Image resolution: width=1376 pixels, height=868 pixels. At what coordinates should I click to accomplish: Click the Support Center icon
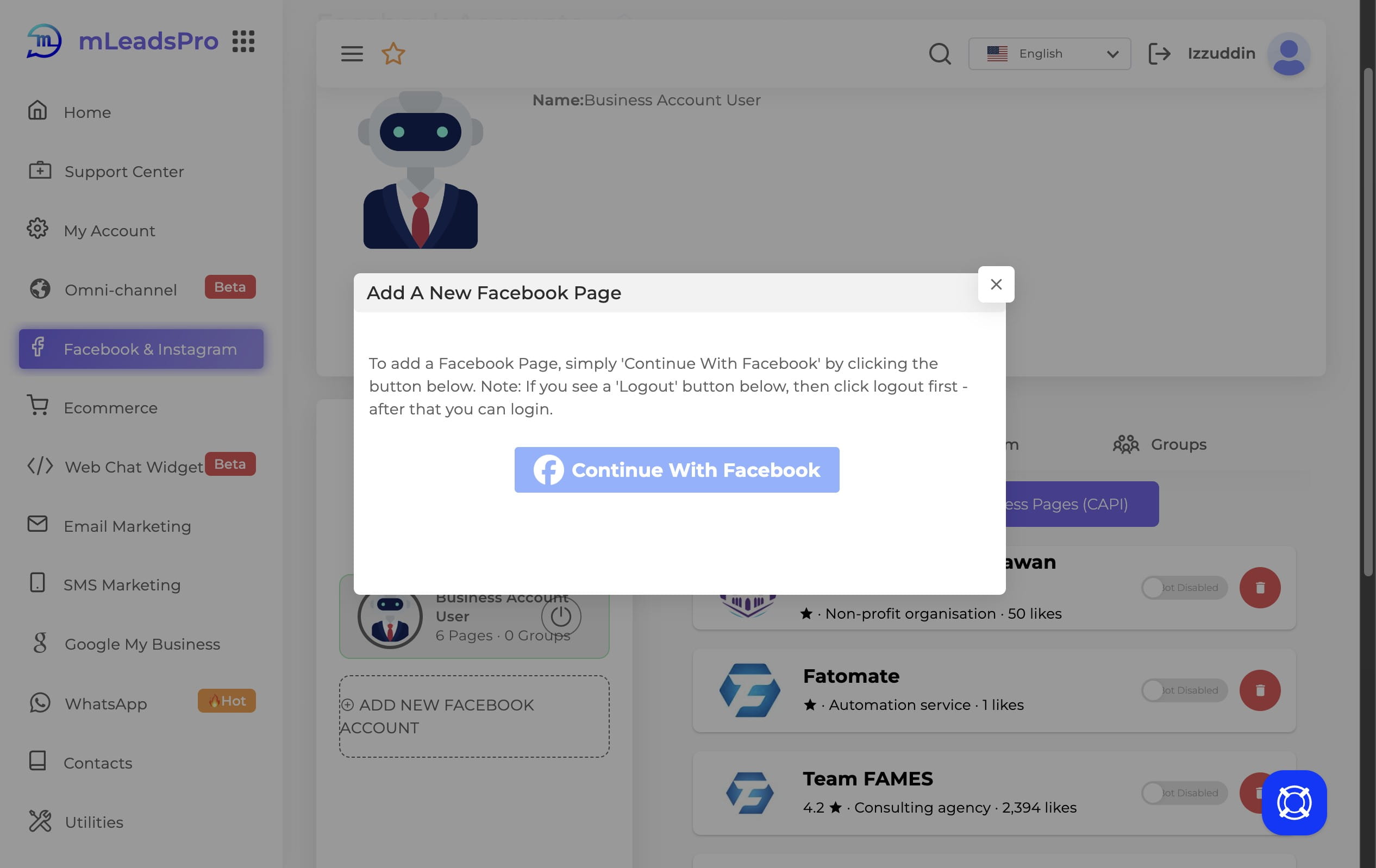37,170
